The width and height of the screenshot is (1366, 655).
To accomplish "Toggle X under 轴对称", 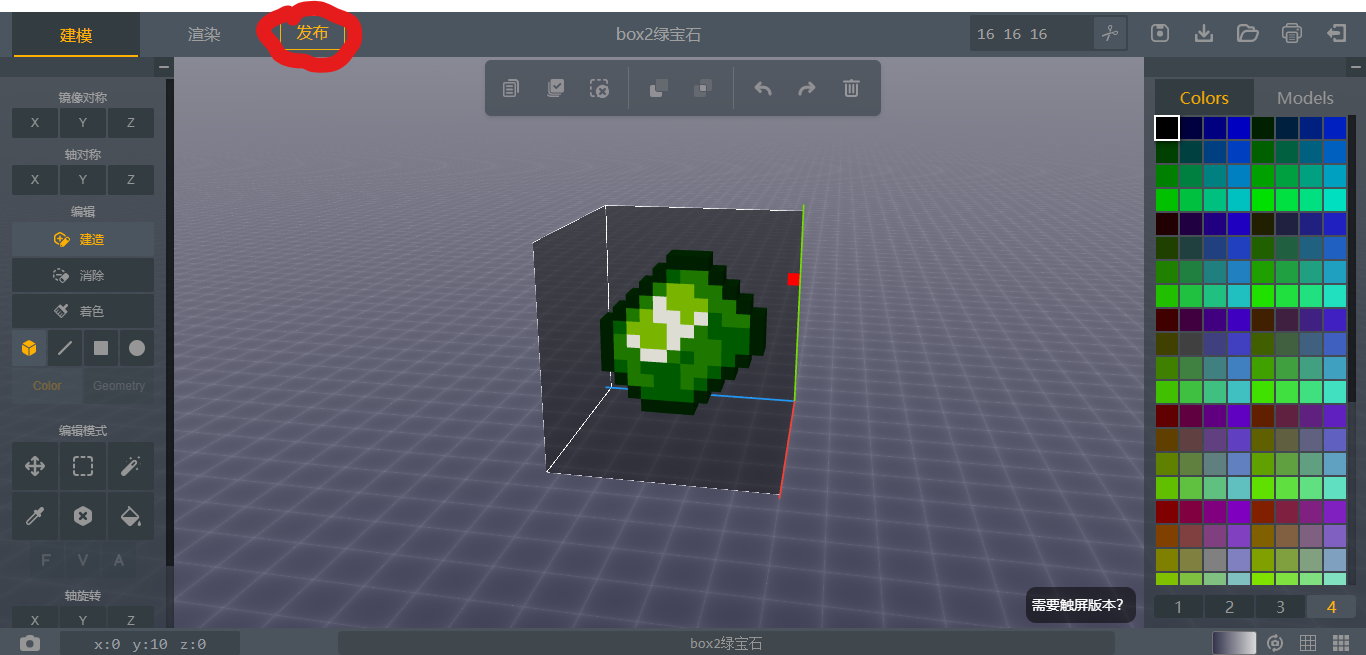I will [35, 180].
